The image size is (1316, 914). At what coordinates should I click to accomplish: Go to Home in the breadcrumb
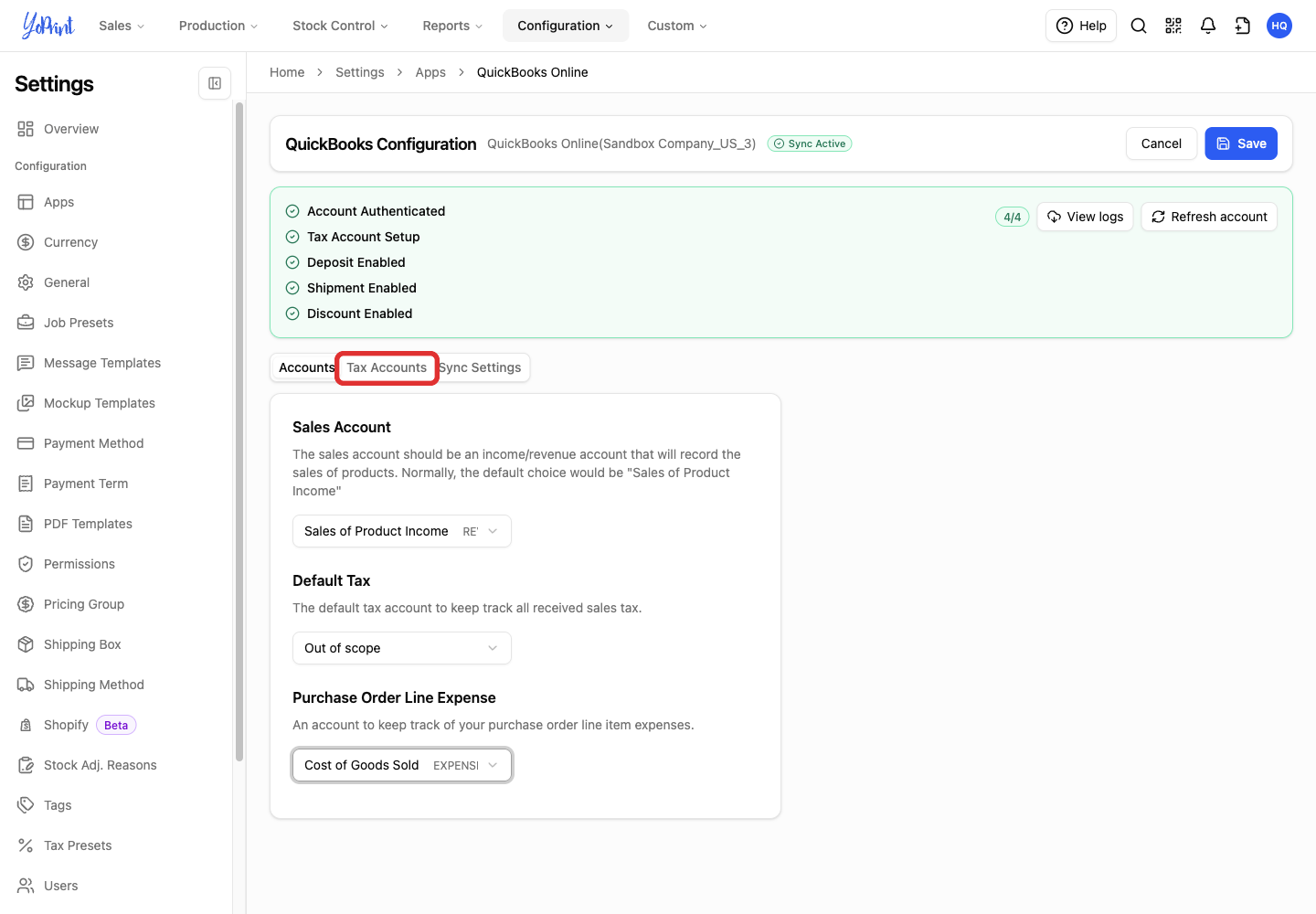pos(287,72)
